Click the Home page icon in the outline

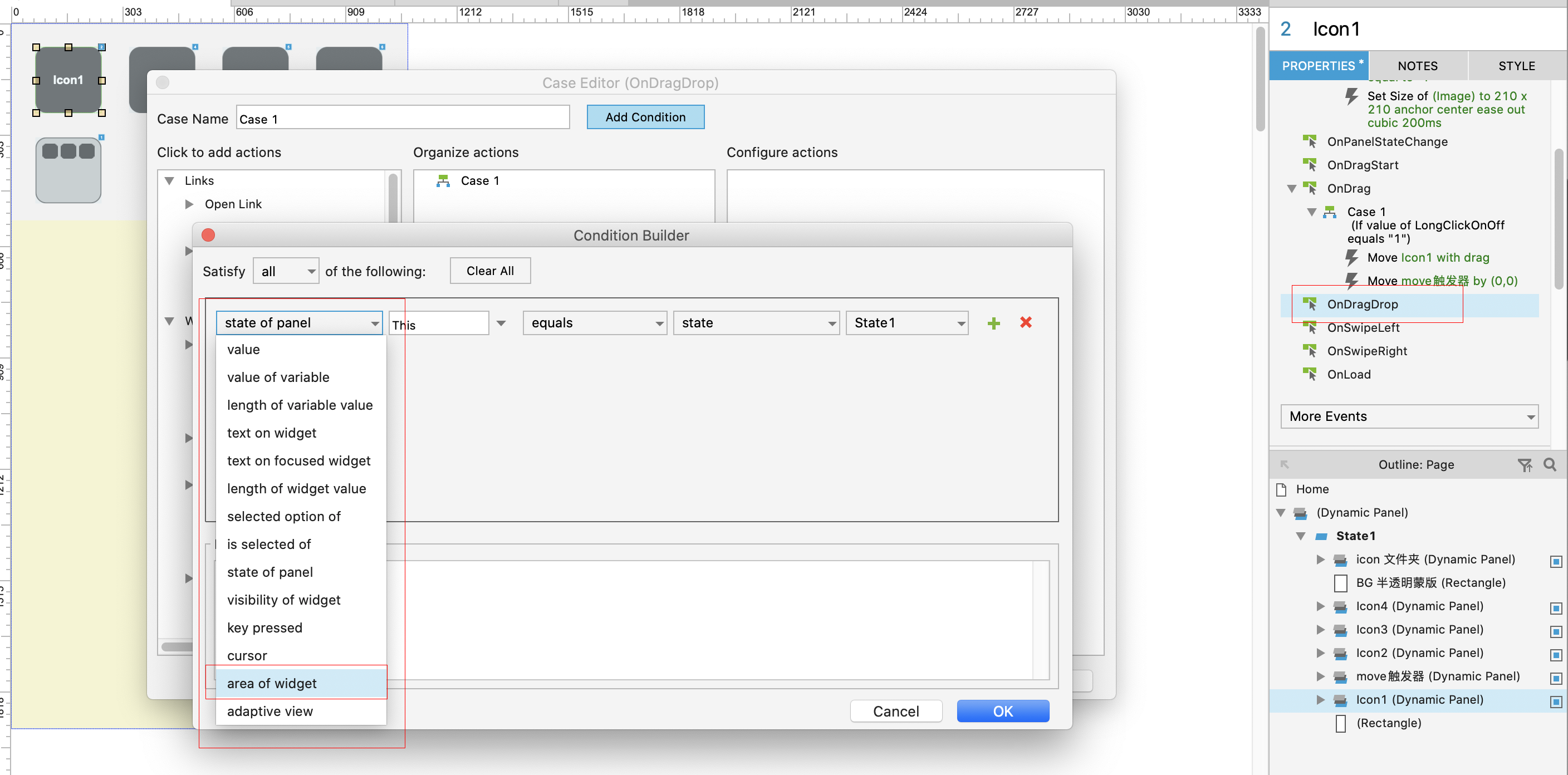pos(1281,489)
